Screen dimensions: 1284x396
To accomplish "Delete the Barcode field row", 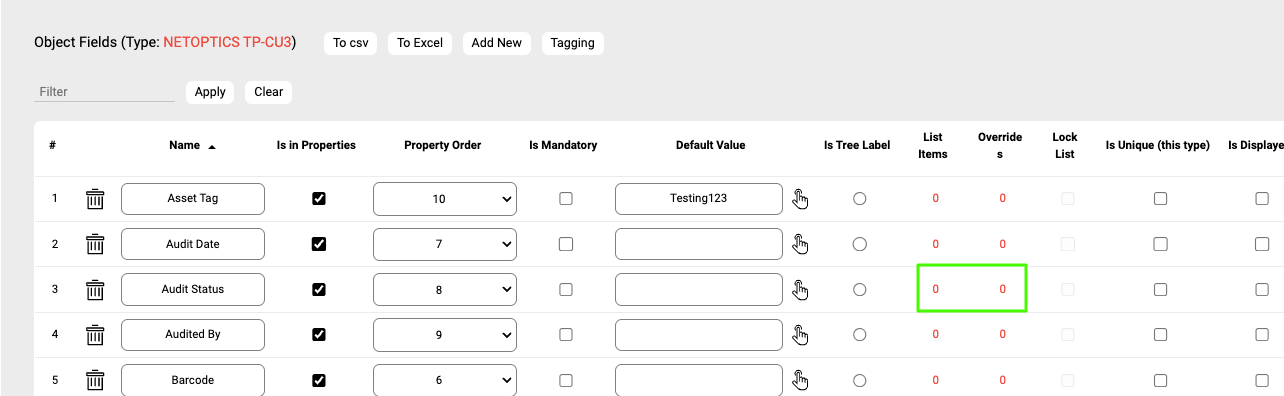I will [x=95, y=379].
